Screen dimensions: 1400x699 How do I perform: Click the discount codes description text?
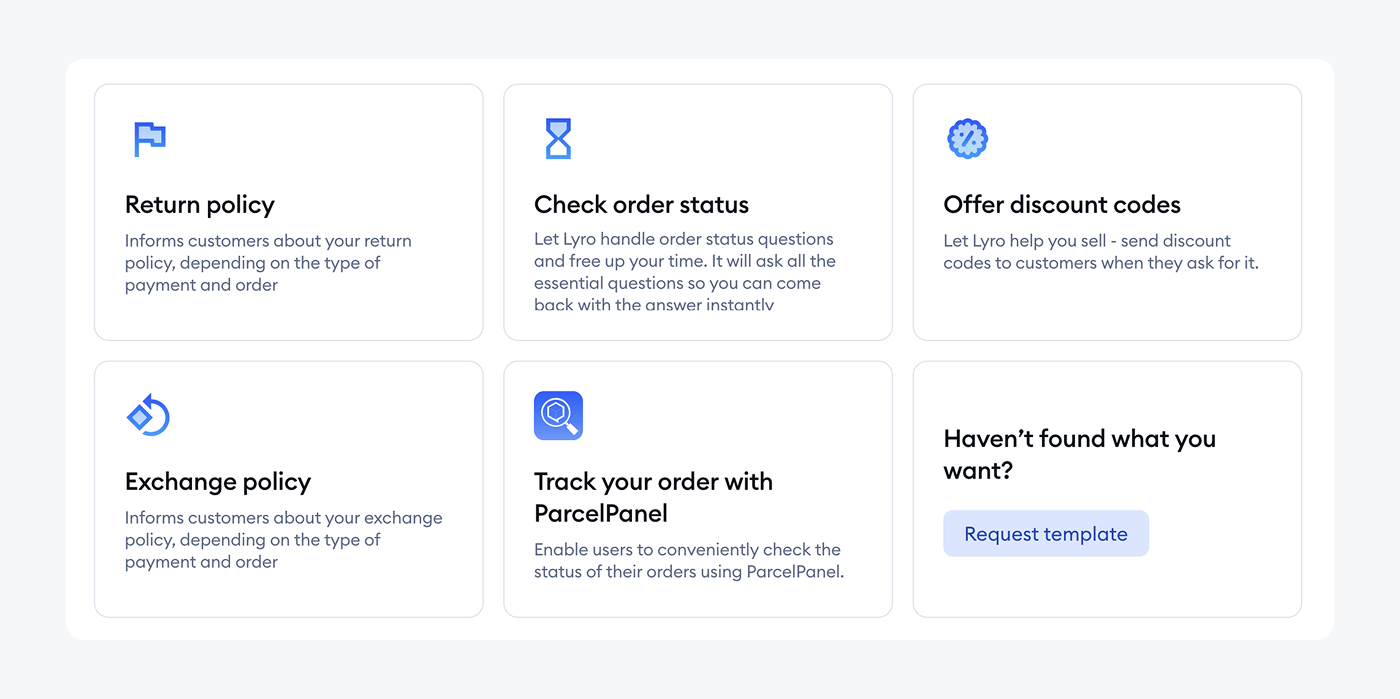(x=1100, y=252)
